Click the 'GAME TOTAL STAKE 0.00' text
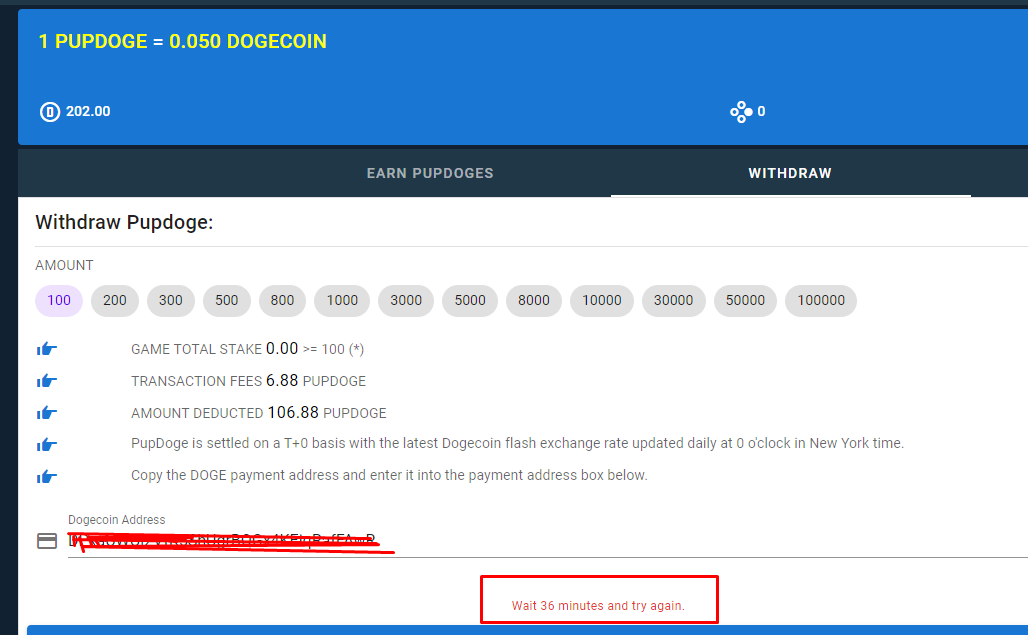The width and height of the screenshot is (1028, 635). pos(214,349)
